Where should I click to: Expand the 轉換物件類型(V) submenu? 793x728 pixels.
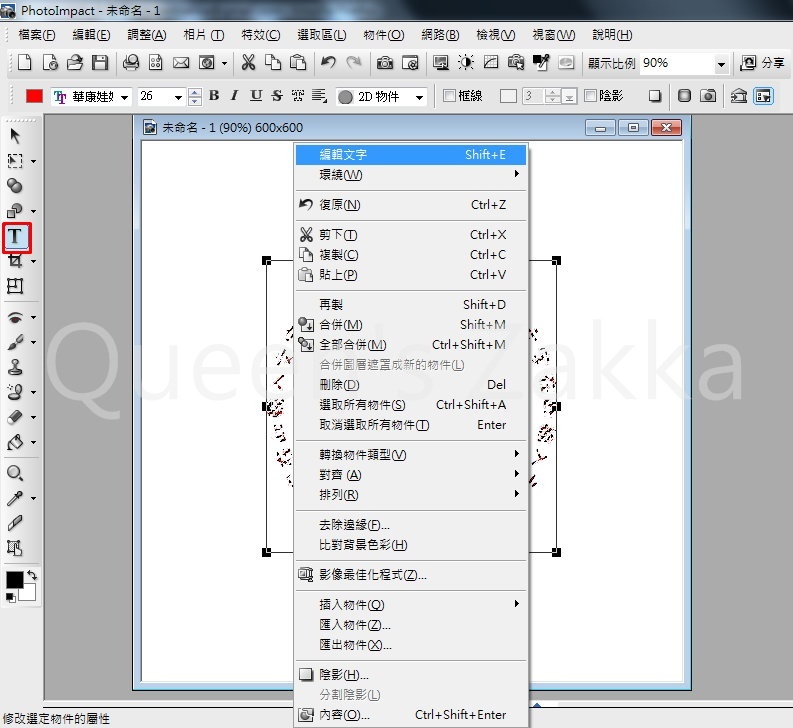click(x=411, y=455)
